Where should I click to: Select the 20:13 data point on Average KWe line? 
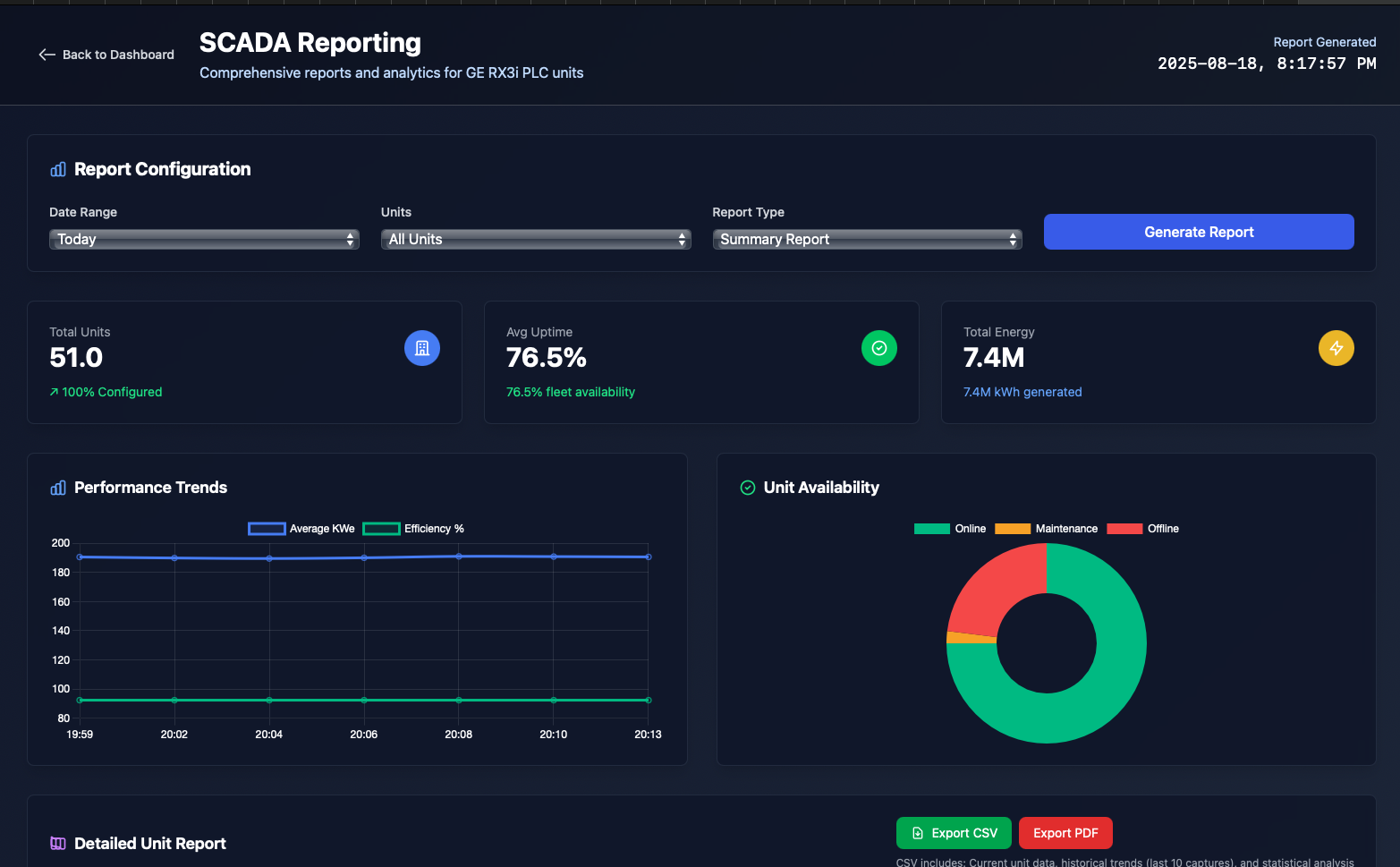point(649,557)
